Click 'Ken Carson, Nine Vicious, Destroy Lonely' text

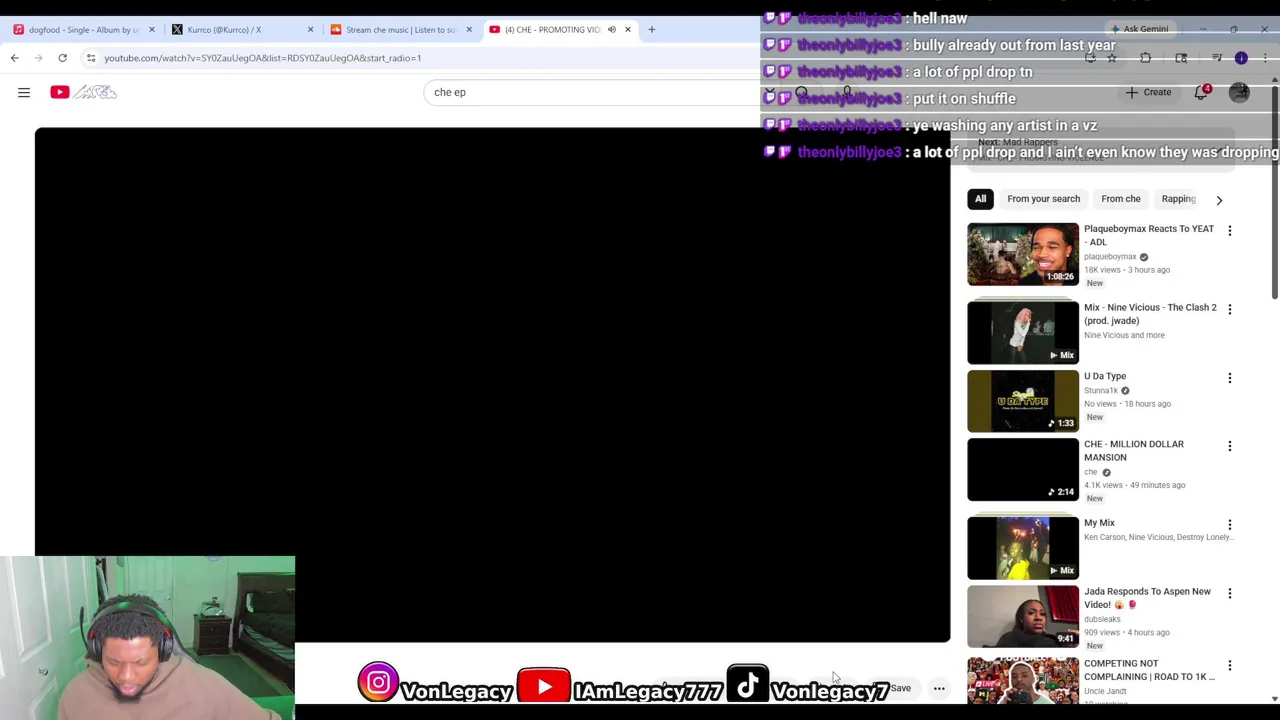1158,537
